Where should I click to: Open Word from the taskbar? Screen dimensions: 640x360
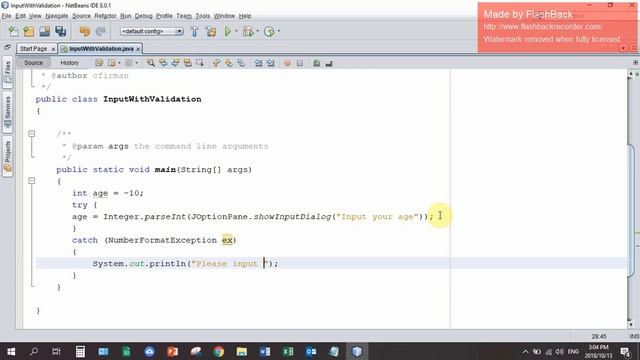click(x=264, y=351)
